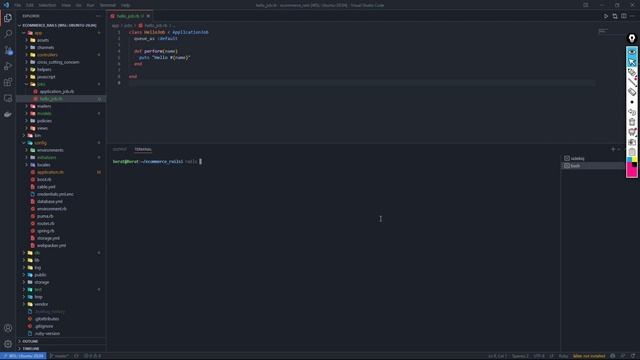Open the Search view in activity bar

8,34
